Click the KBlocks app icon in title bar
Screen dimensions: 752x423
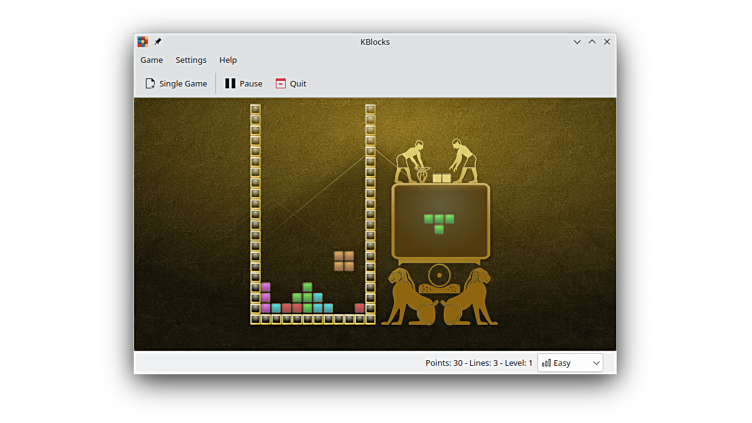(143, 42)
